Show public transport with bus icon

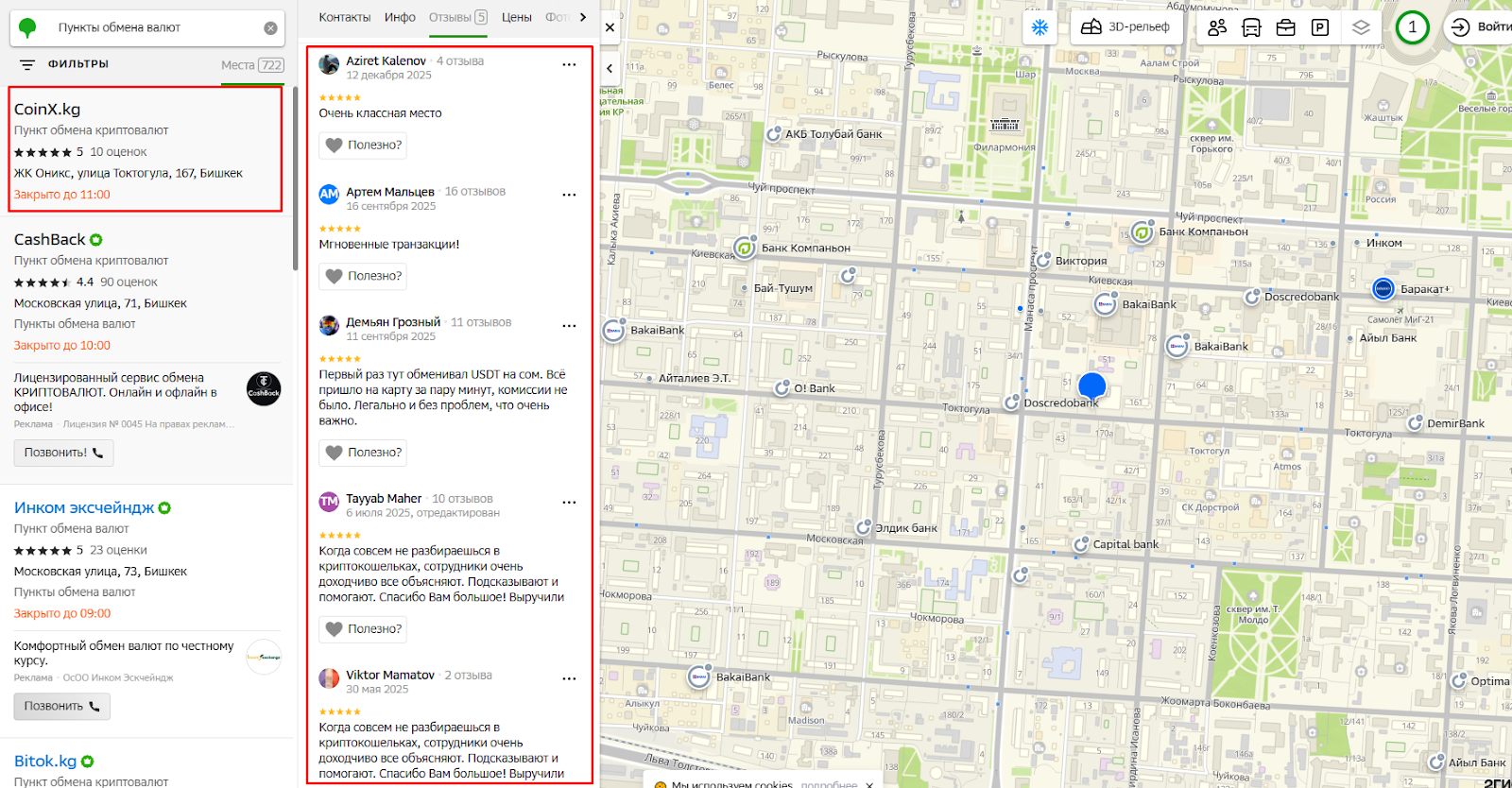(1251, 27)
